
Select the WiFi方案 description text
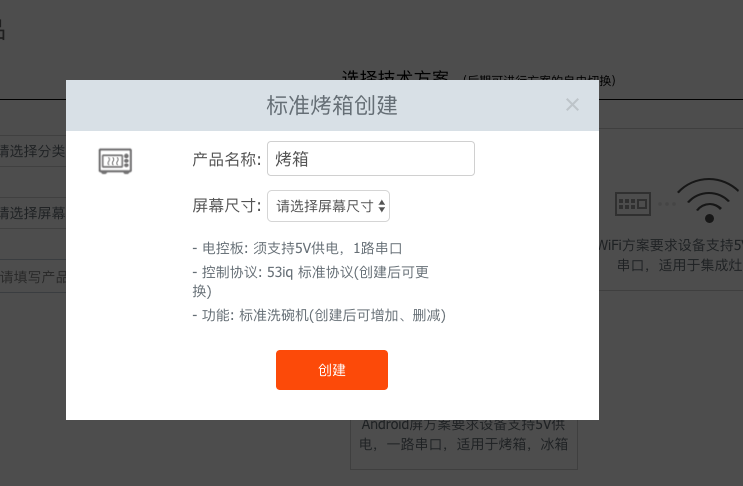coord(671,255)
